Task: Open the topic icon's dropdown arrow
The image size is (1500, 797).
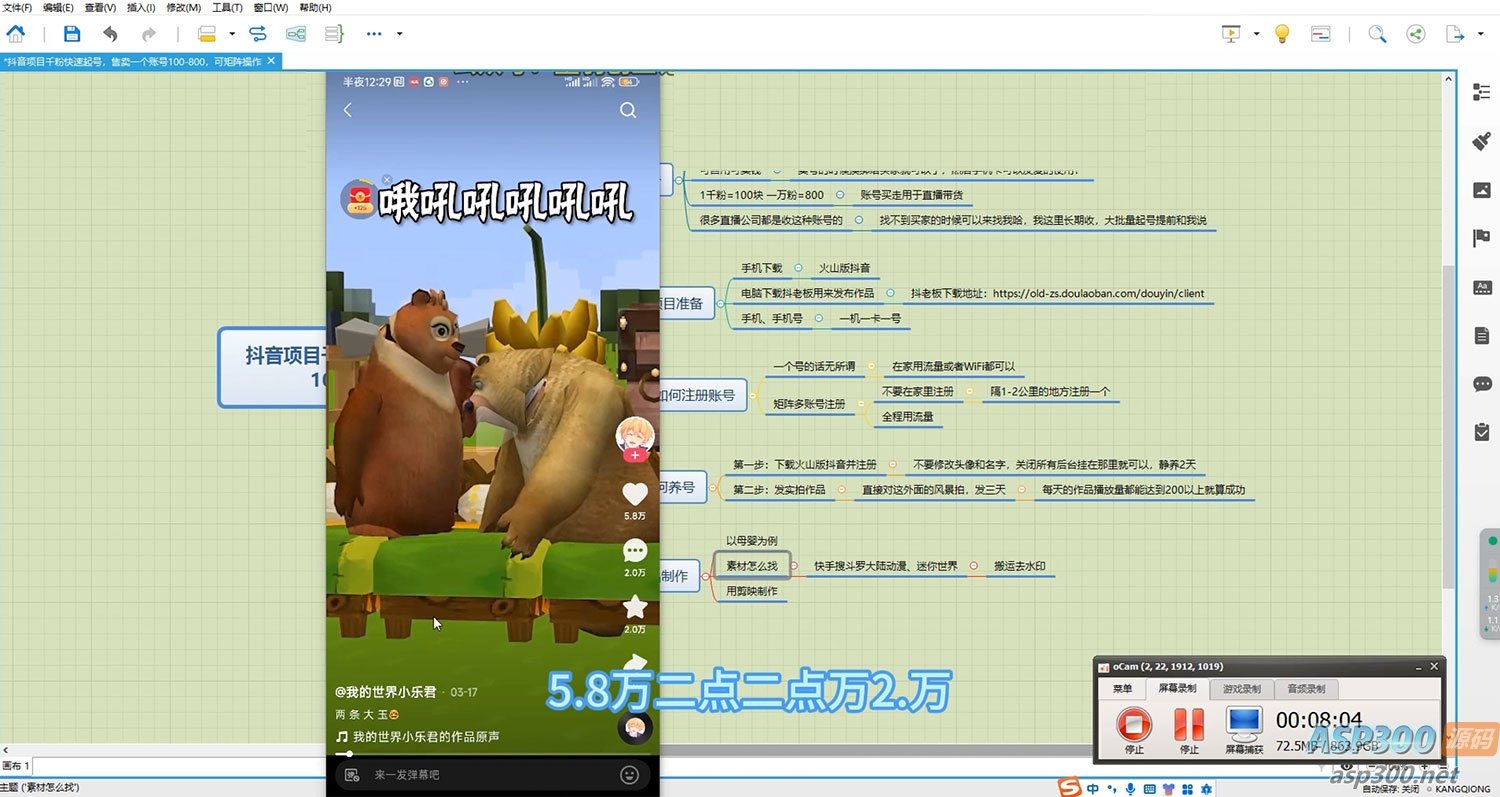Action: 232,34
